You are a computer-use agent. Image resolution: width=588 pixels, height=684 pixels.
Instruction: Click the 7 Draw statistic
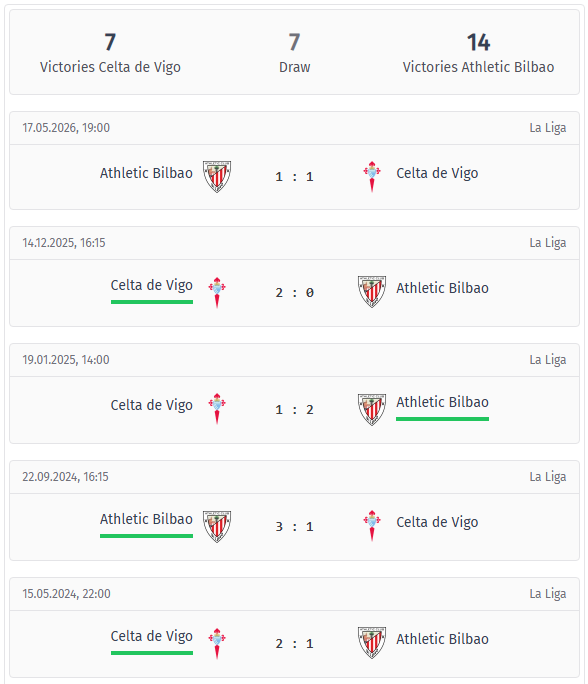point(294,53)
